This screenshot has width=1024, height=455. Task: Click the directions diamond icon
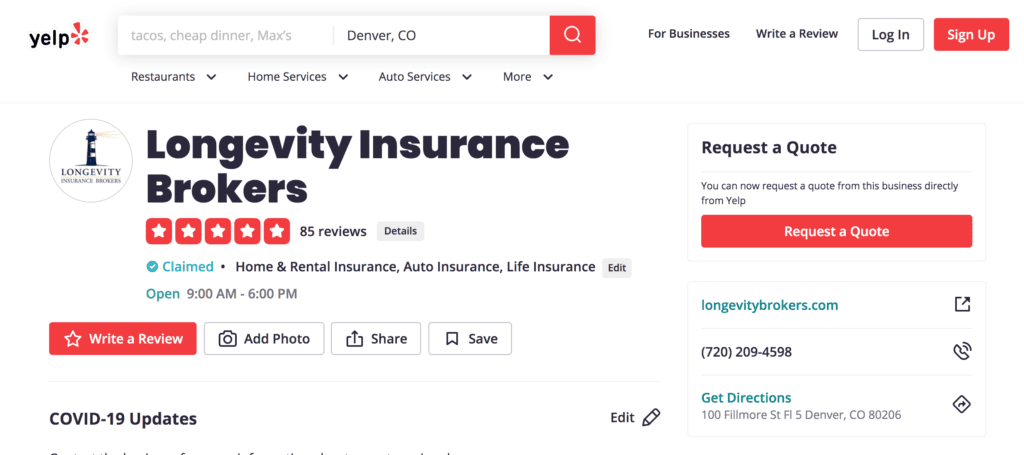(962, 405)
